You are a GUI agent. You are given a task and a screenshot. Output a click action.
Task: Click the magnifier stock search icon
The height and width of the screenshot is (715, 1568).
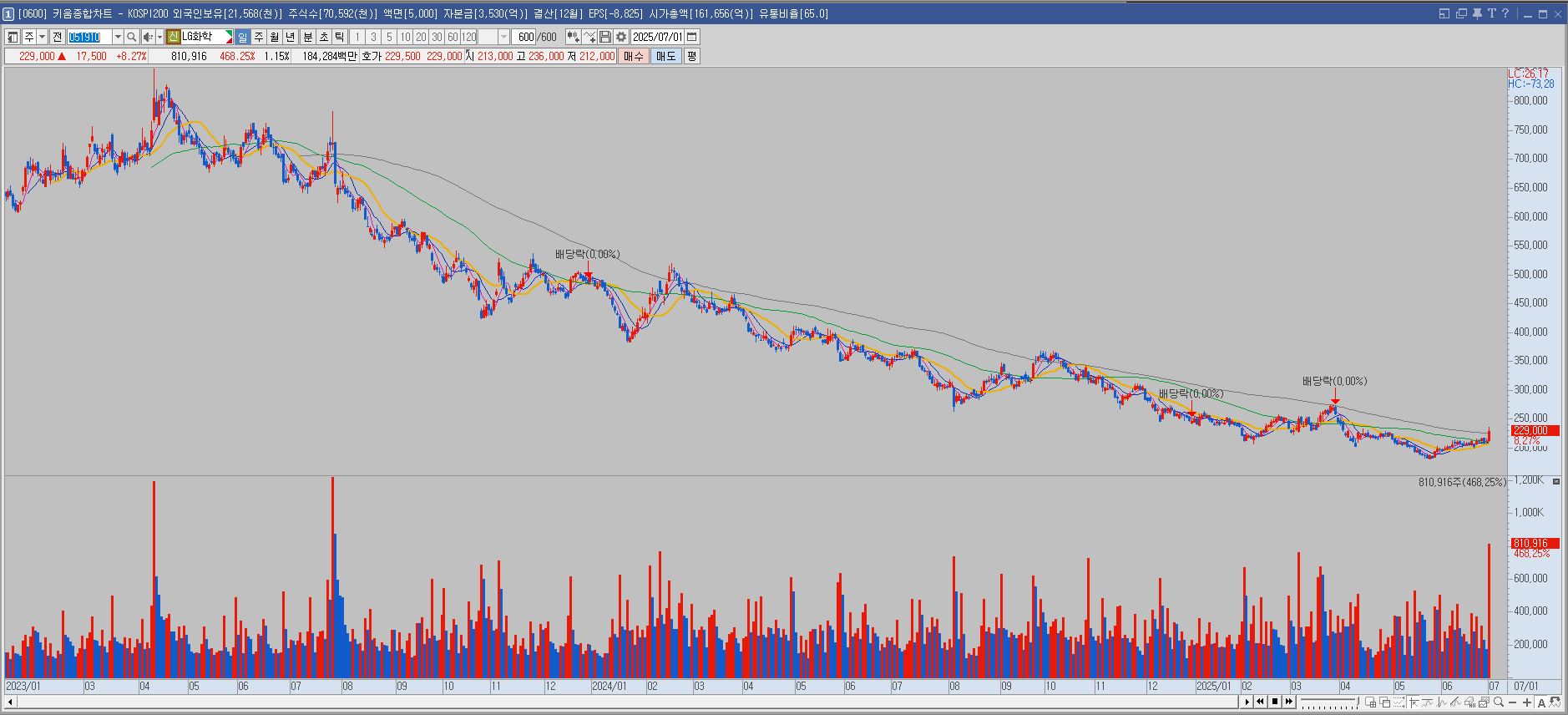click(132, 37)
